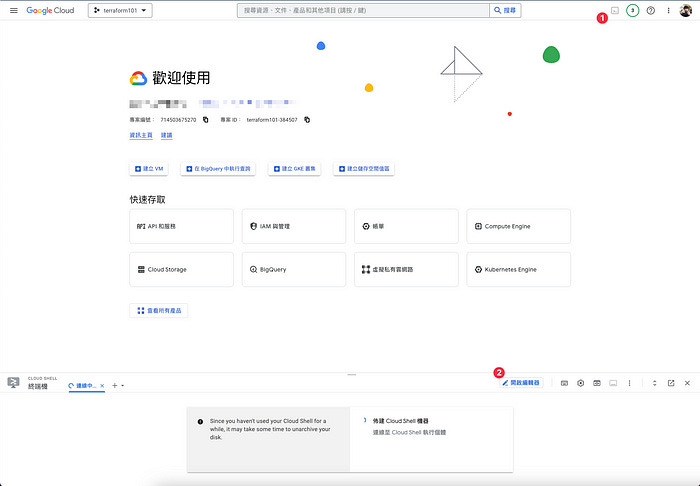The image size is (700, 486).
Task: Click the 快速存取 heading text
Action: [x=148, y=199]
